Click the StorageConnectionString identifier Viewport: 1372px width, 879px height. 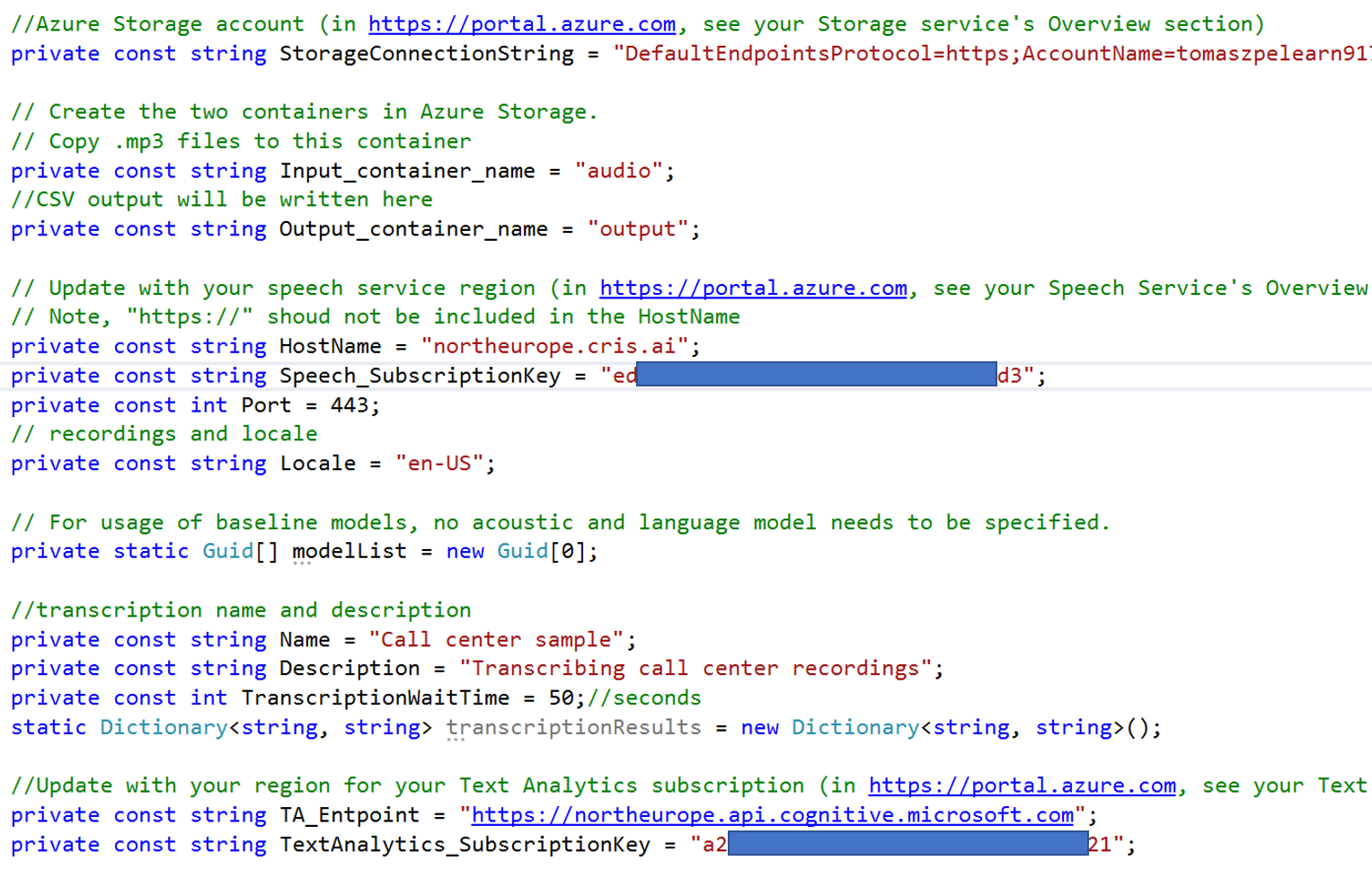coord(427,54)
